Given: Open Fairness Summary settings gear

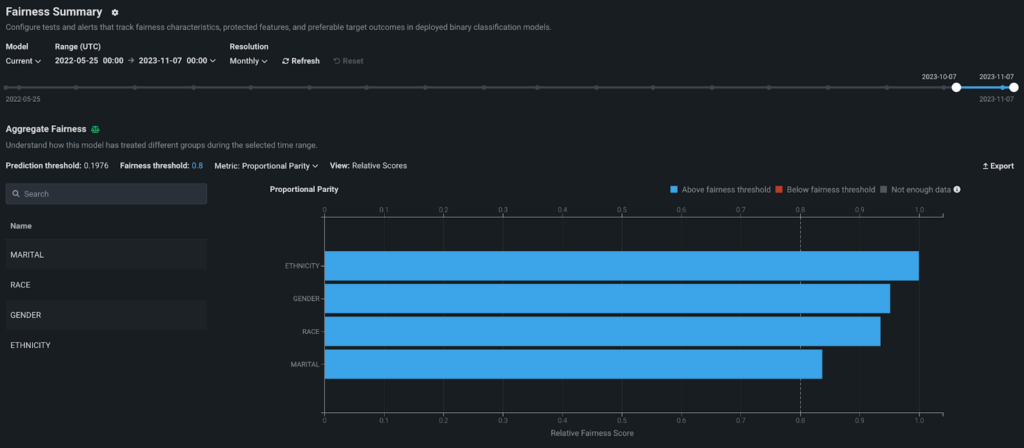Looking at the screenshot, I should [x=115, y=12].
